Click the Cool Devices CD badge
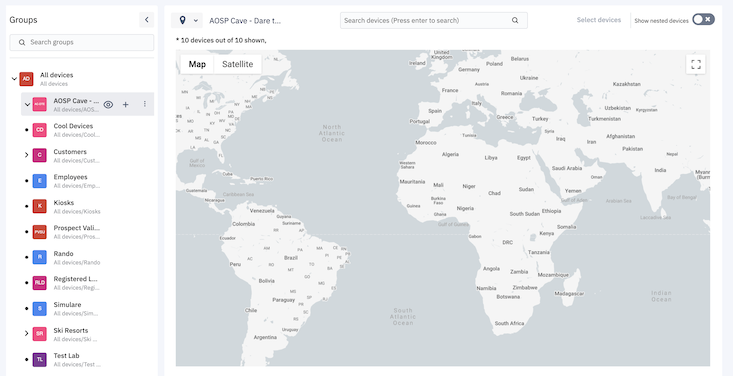The image size is (733, 376). click(x=39, y=130)
